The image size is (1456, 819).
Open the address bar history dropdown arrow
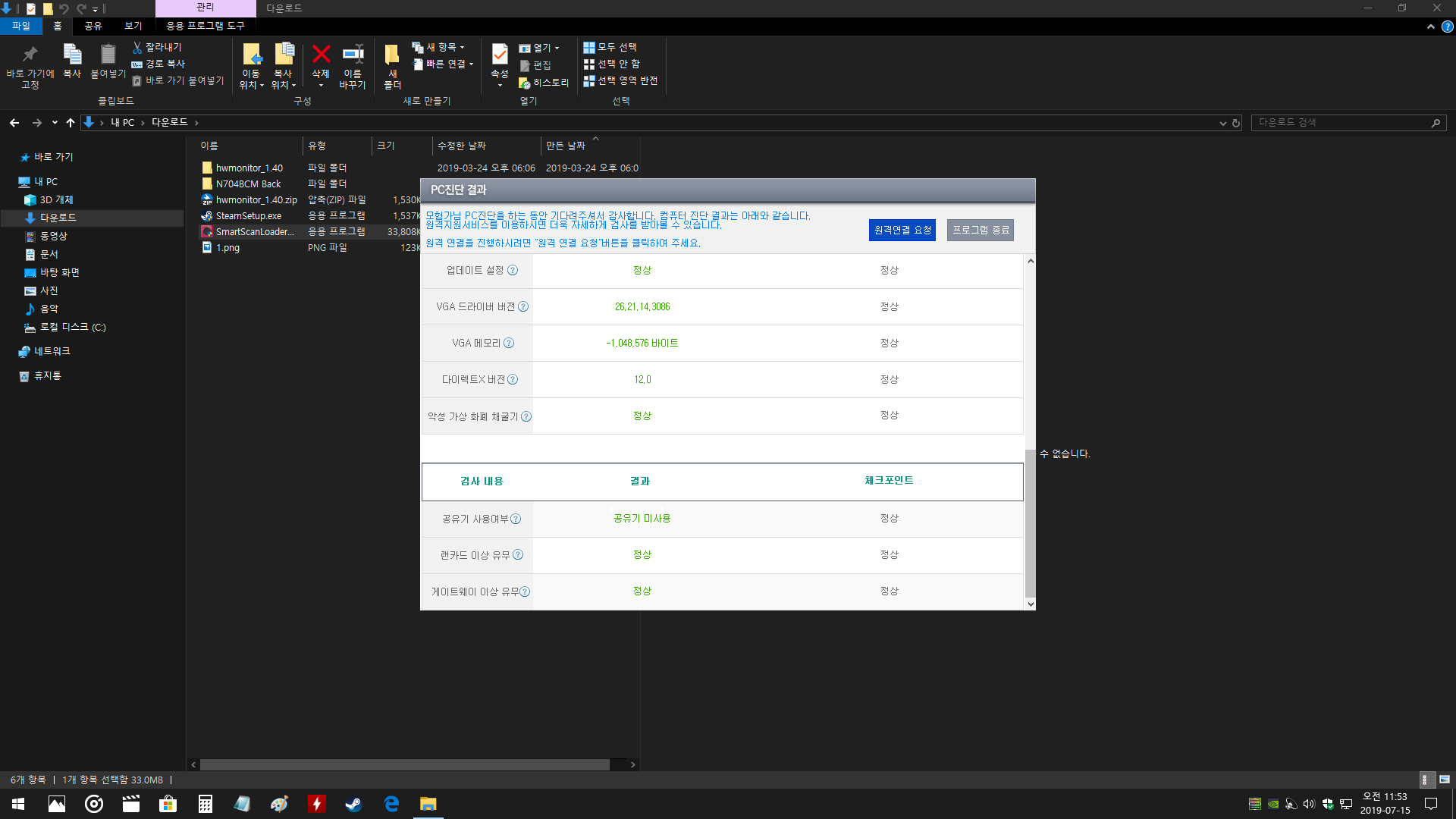pyautogui.click(x=1222, y=123)
